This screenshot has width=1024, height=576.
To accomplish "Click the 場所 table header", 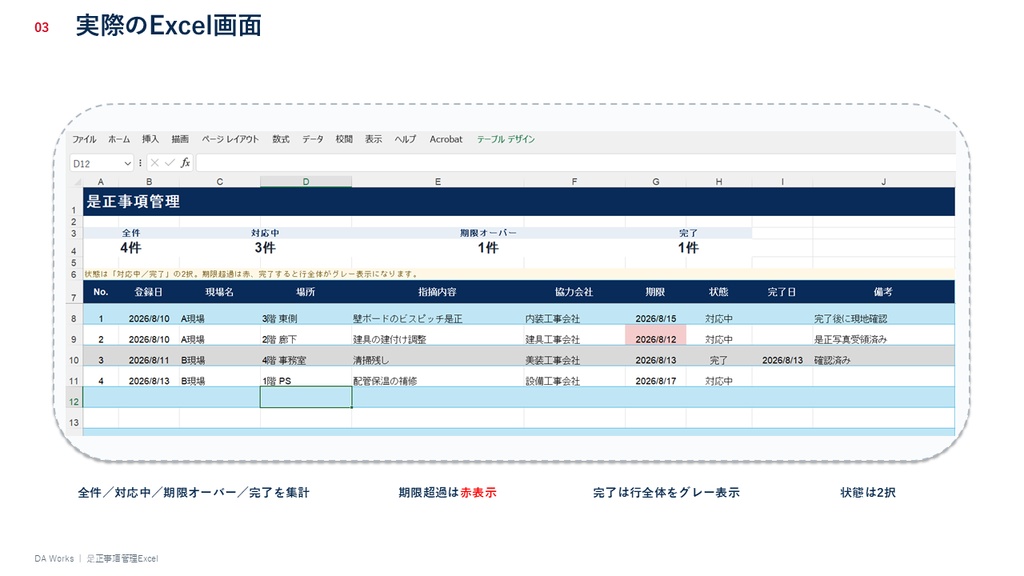I will pos(306,292).
